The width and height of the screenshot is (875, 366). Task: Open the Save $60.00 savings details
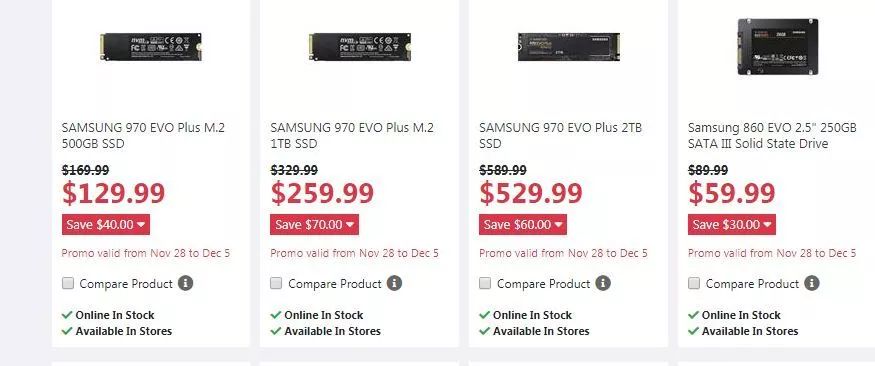(523, 225)
